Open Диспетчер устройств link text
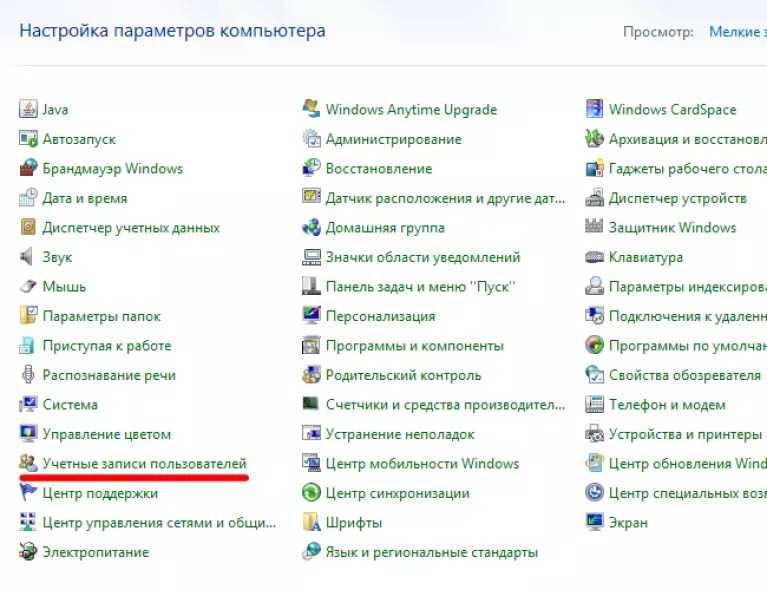The height and width of the screenshot is (590, 767). click(x=677, y=198)
